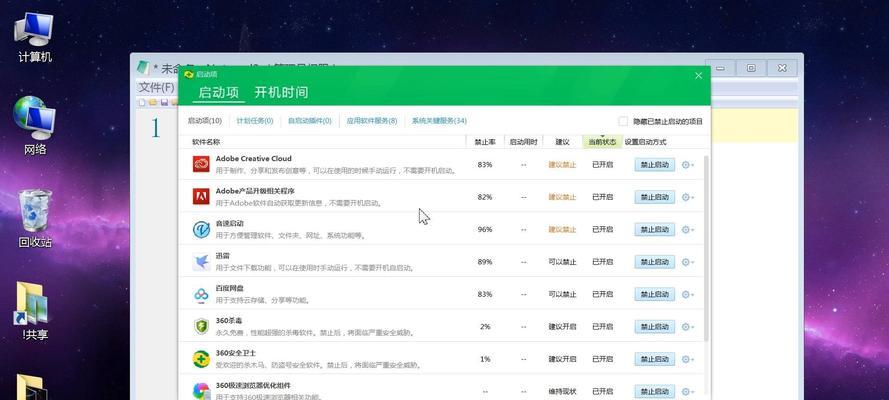Click 禁止启动 for 百度网盘
The height and width of the screenshot is (400, 889).
655,295
